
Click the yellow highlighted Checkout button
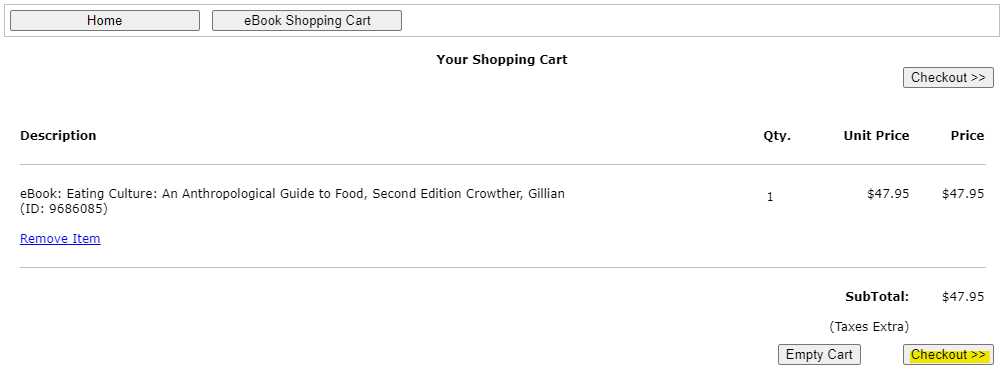pos(948,355)
